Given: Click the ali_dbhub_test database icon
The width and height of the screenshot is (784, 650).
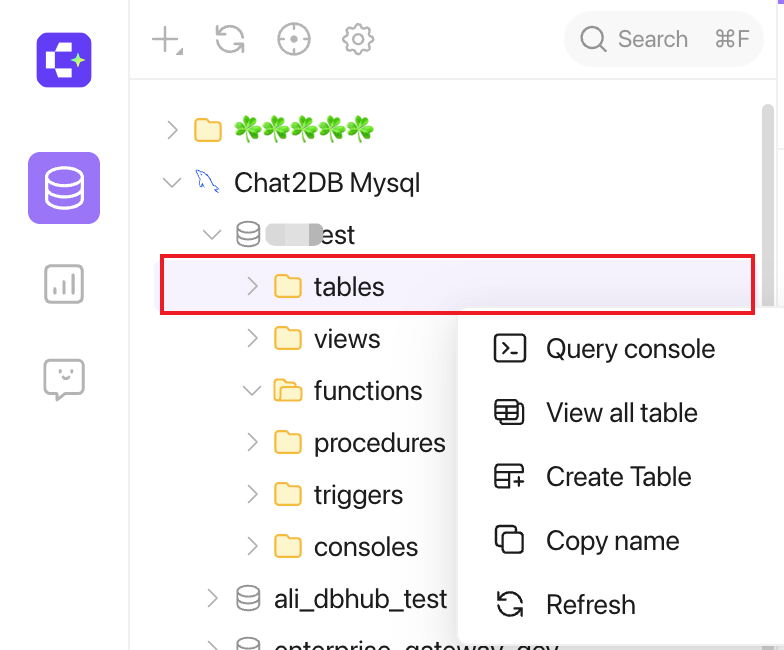Looking at the screenshot, I should pos(248,598).
